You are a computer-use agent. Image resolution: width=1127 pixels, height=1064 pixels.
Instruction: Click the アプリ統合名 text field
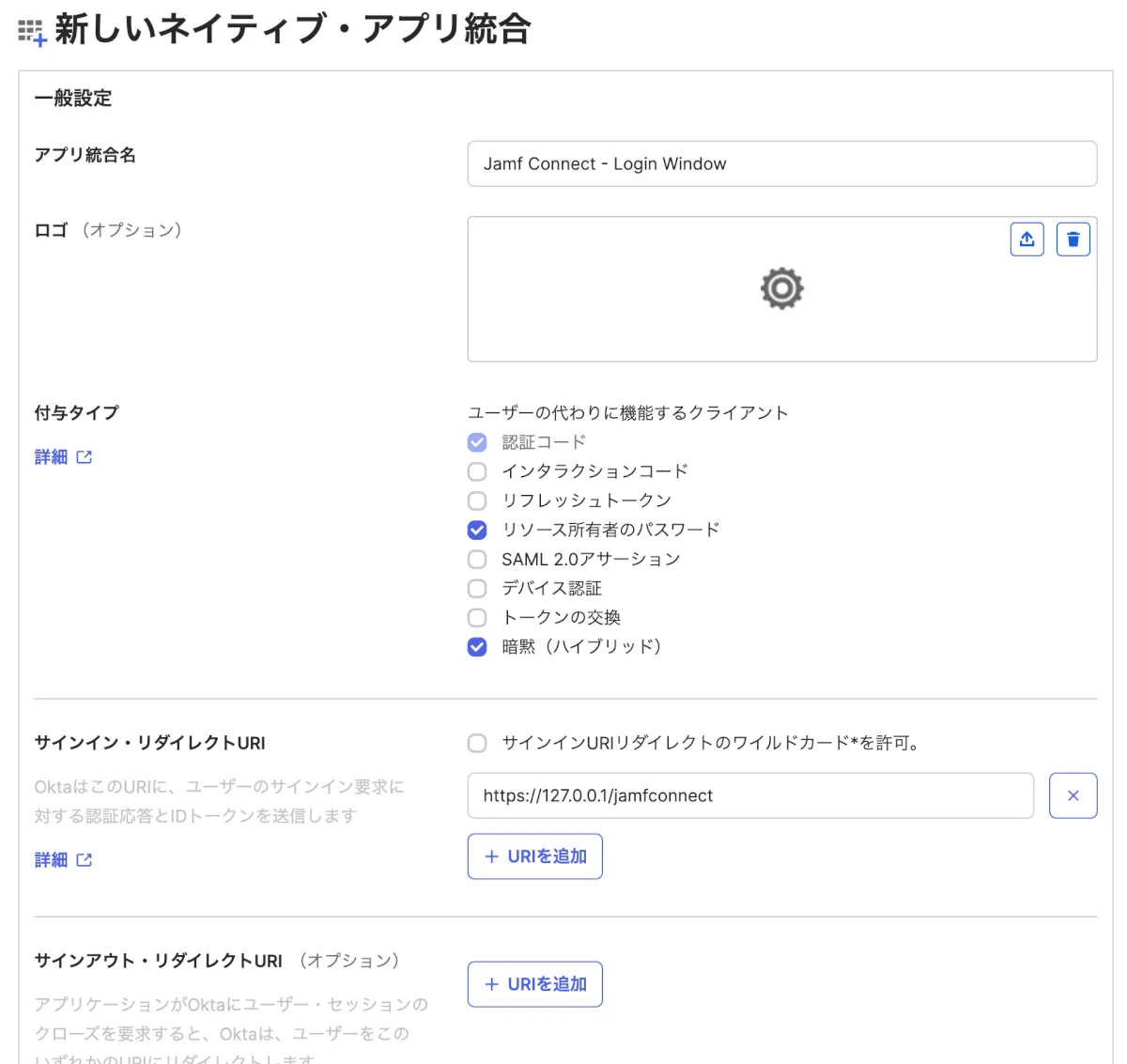pyautogui.click(x=781, y=164)
